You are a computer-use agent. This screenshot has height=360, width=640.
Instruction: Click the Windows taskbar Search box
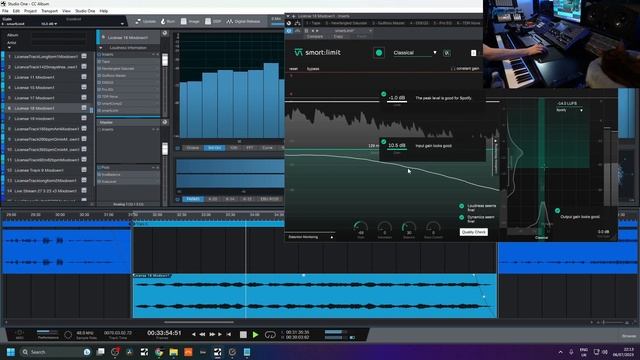(55, 352)
